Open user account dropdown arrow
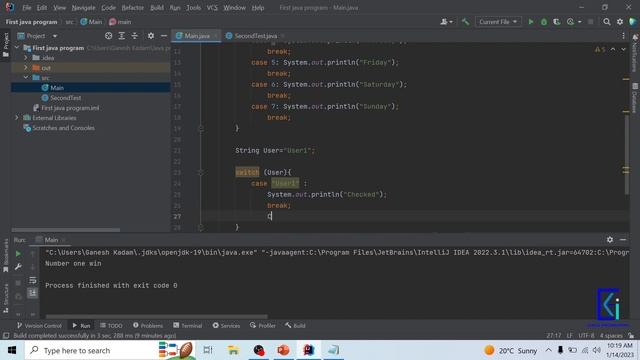This screenshot has height=360, width=640. [451, 22]
